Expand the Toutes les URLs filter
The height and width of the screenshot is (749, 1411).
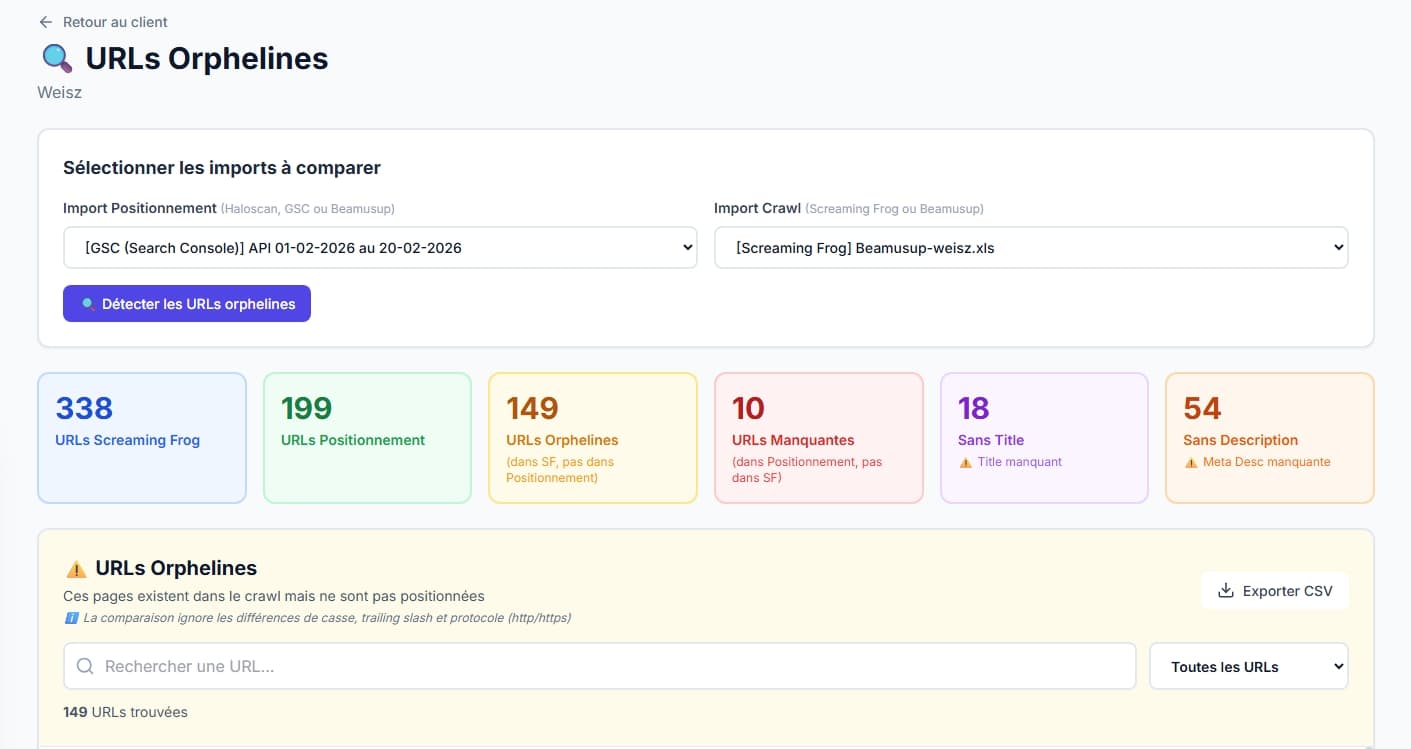[x=1248, y=667]
